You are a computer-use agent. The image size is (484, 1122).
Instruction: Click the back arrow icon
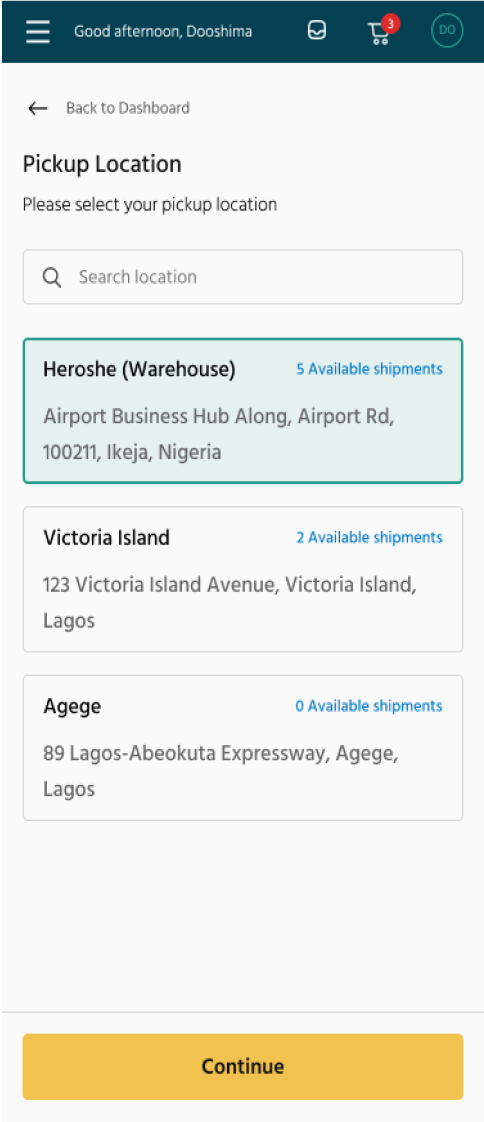point(37,108)
